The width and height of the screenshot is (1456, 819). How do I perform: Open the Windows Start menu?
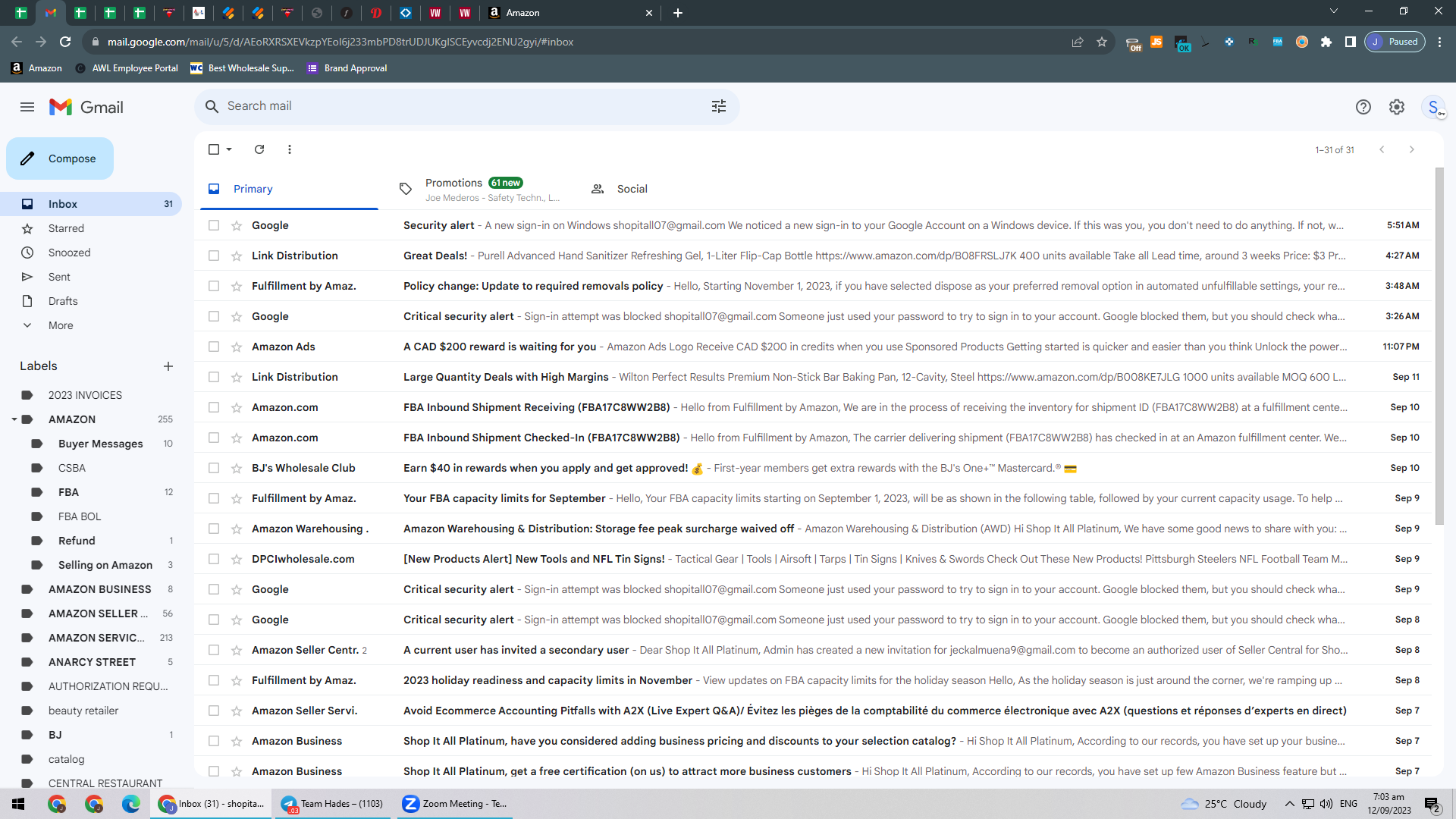click(18, 804)
